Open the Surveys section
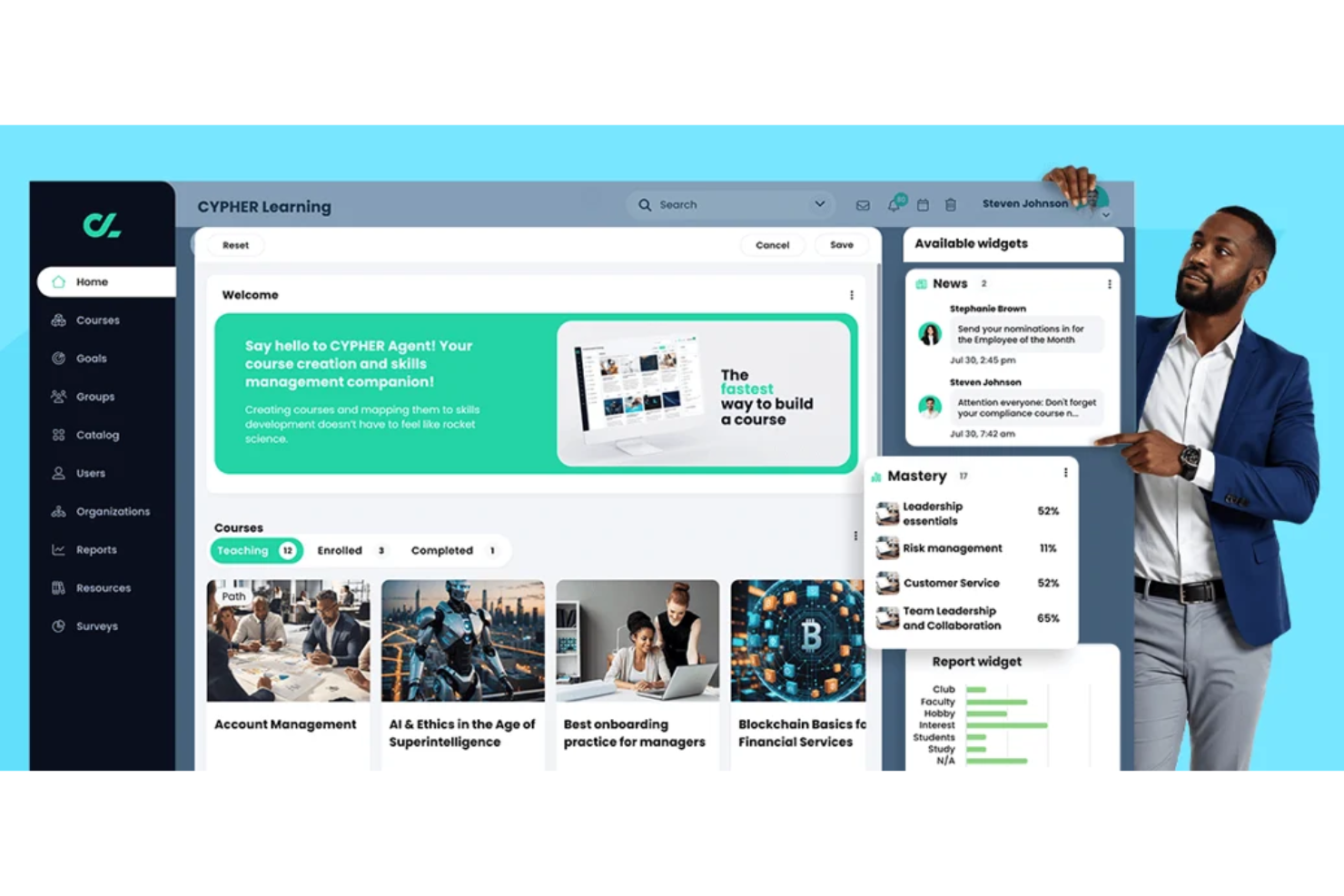1344x896 pixels. [x=96, y=625]
